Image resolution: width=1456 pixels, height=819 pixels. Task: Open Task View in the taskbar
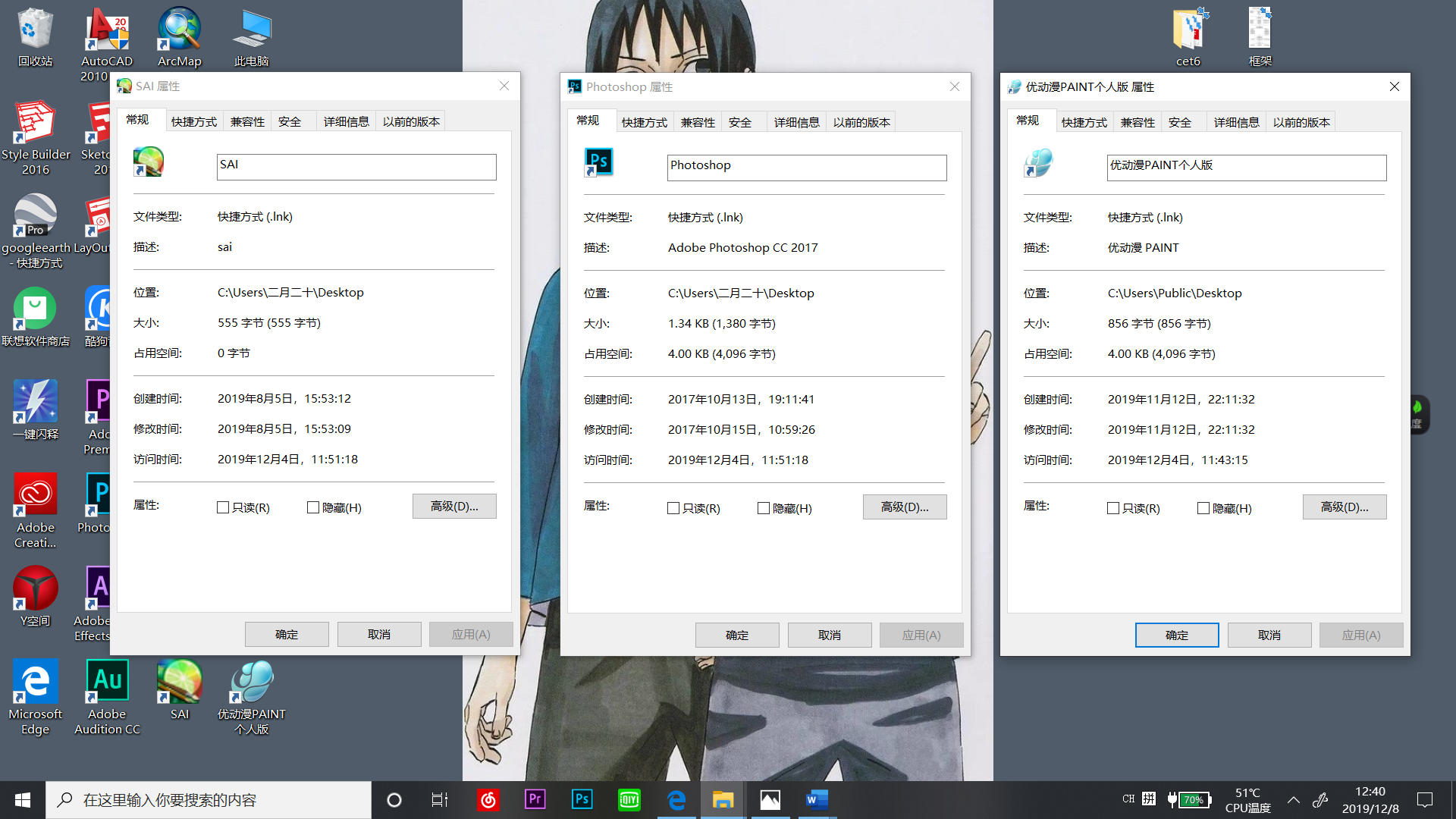pyautogui.click(x=439, y=800)
